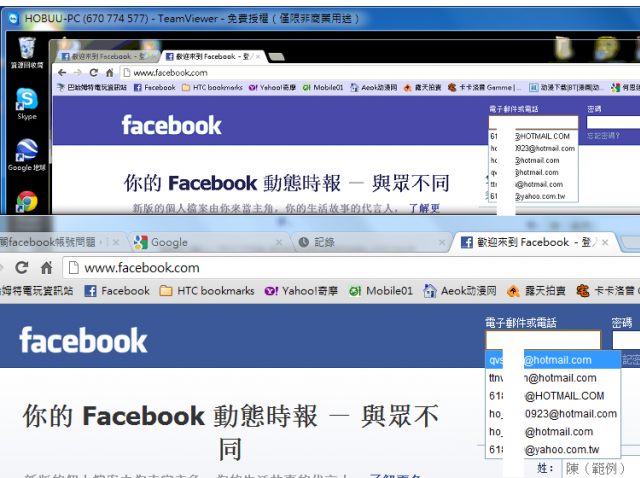Select highlighted qvs...@hotmail.com suggestion in lower dropdown
This screenshot has height=478, width=640.
553,360
